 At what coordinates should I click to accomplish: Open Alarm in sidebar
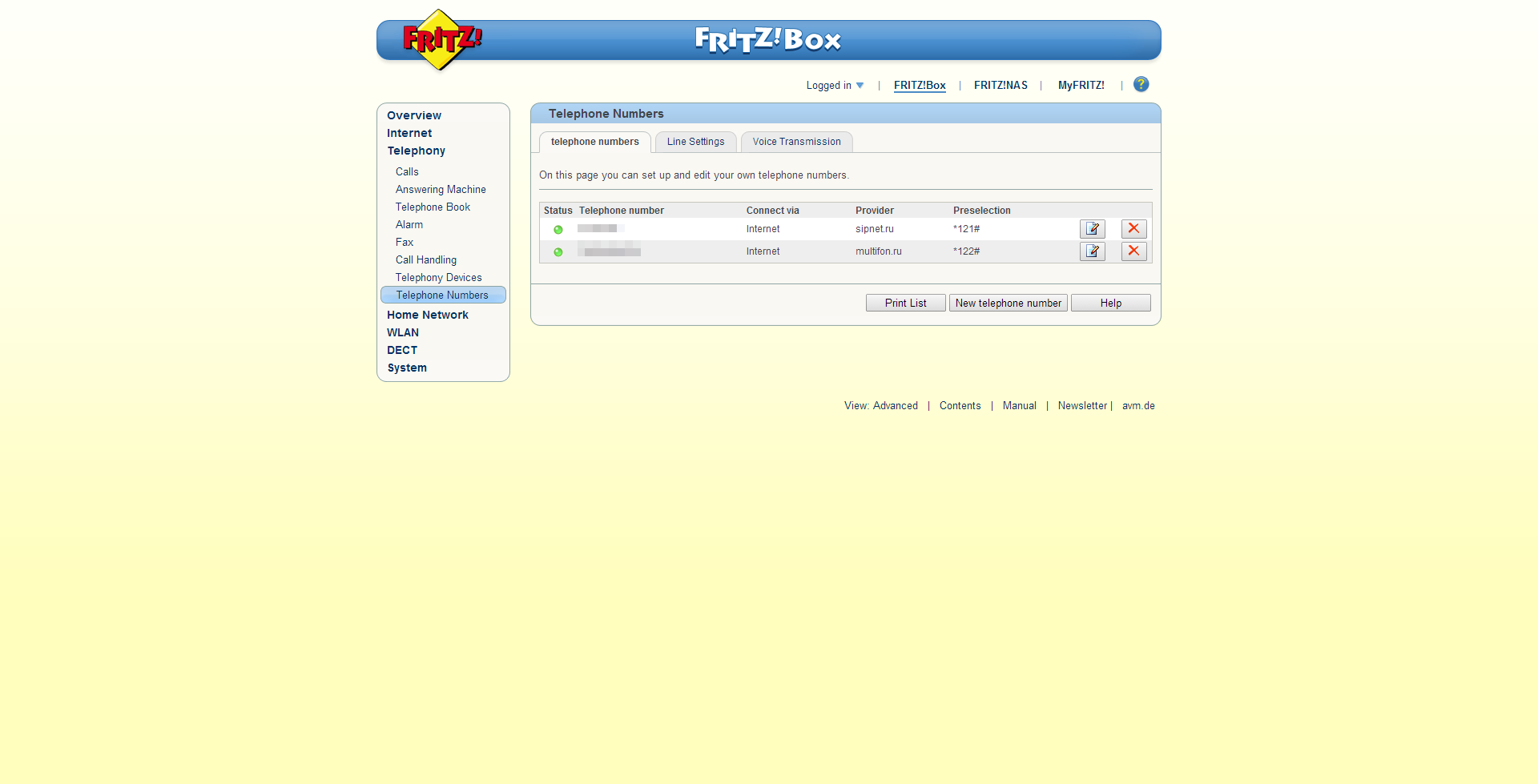point(409,224)
